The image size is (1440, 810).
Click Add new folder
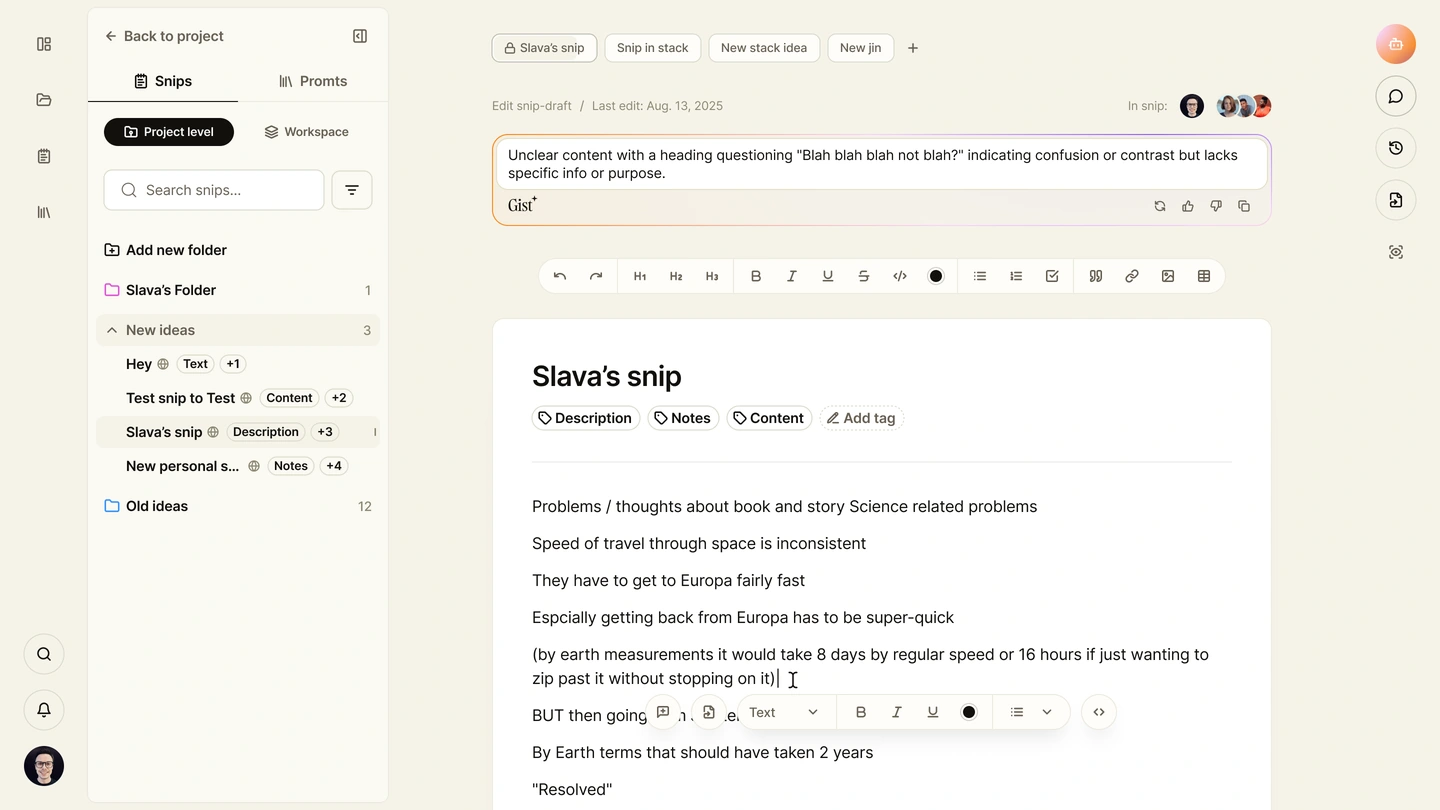point(166,250)
